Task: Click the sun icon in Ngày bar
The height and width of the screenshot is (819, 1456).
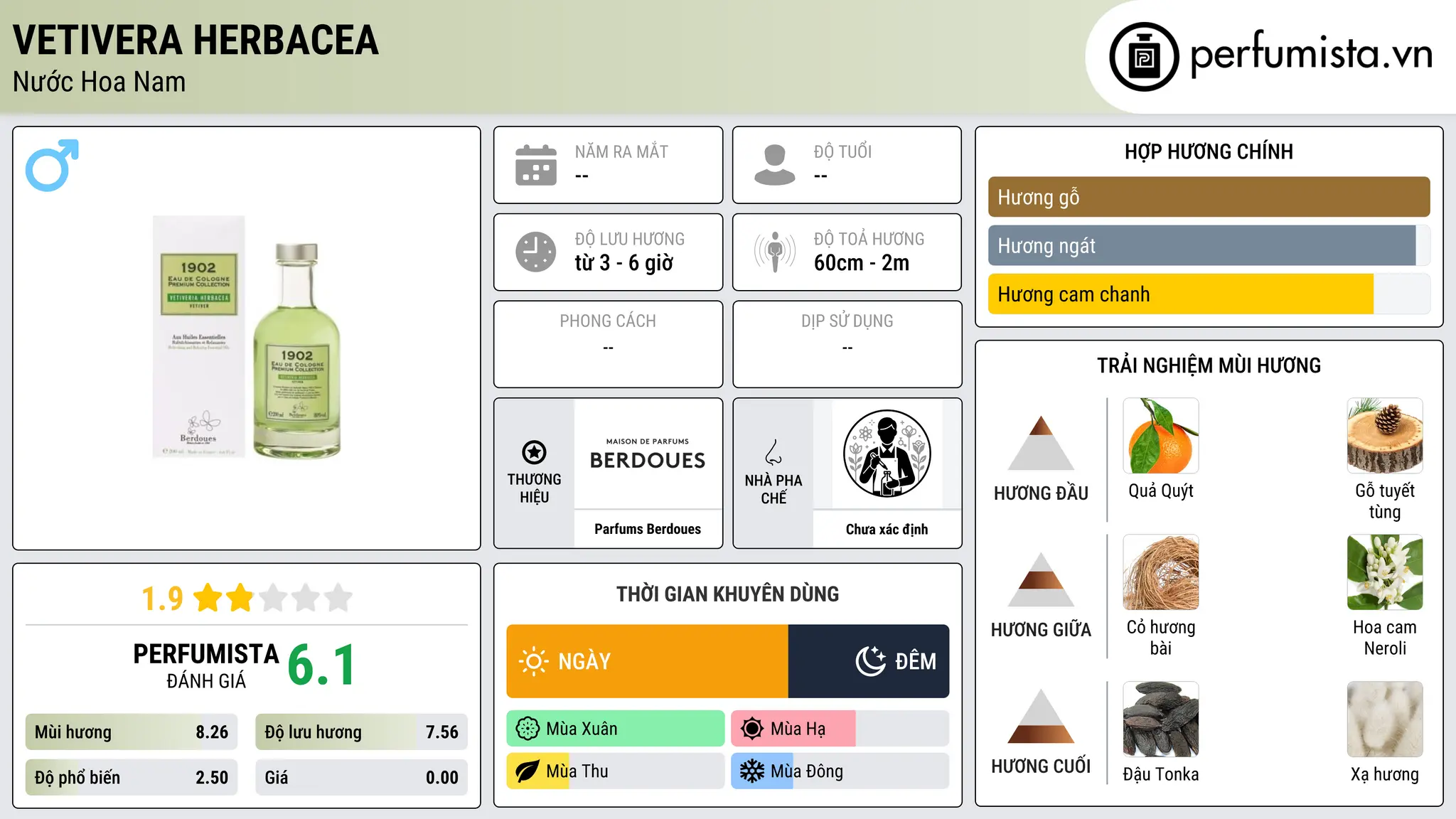Action: 533,661
